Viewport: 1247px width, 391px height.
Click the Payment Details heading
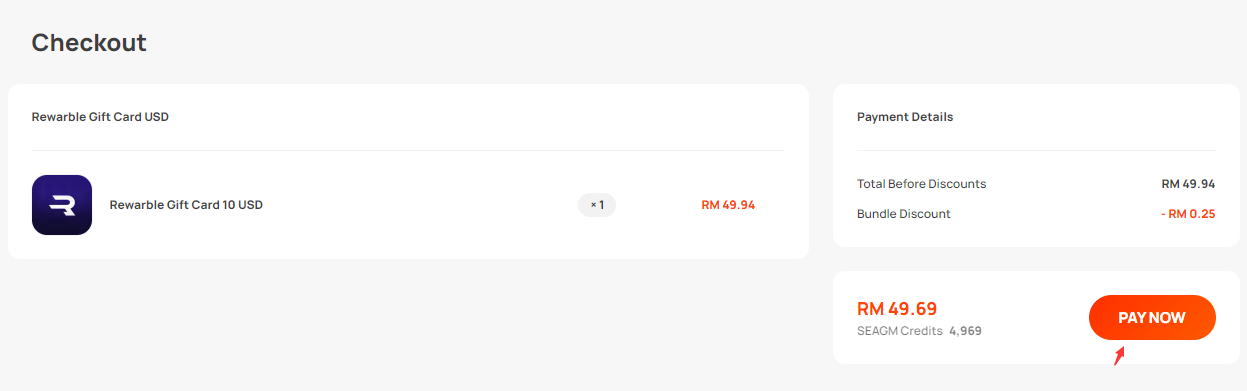905,117
